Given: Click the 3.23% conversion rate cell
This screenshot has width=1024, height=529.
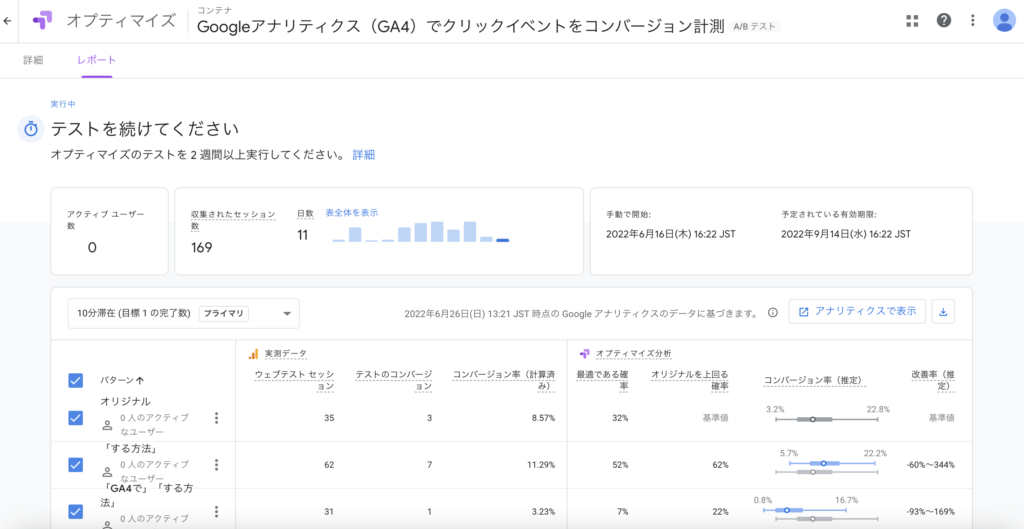Looking at the screenshot, I should coord(543,512).
